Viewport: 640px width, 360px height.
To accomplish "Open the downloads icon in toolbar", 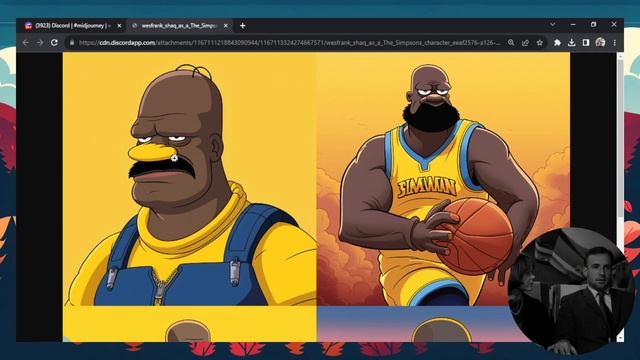I will click(x=571, y=42).
